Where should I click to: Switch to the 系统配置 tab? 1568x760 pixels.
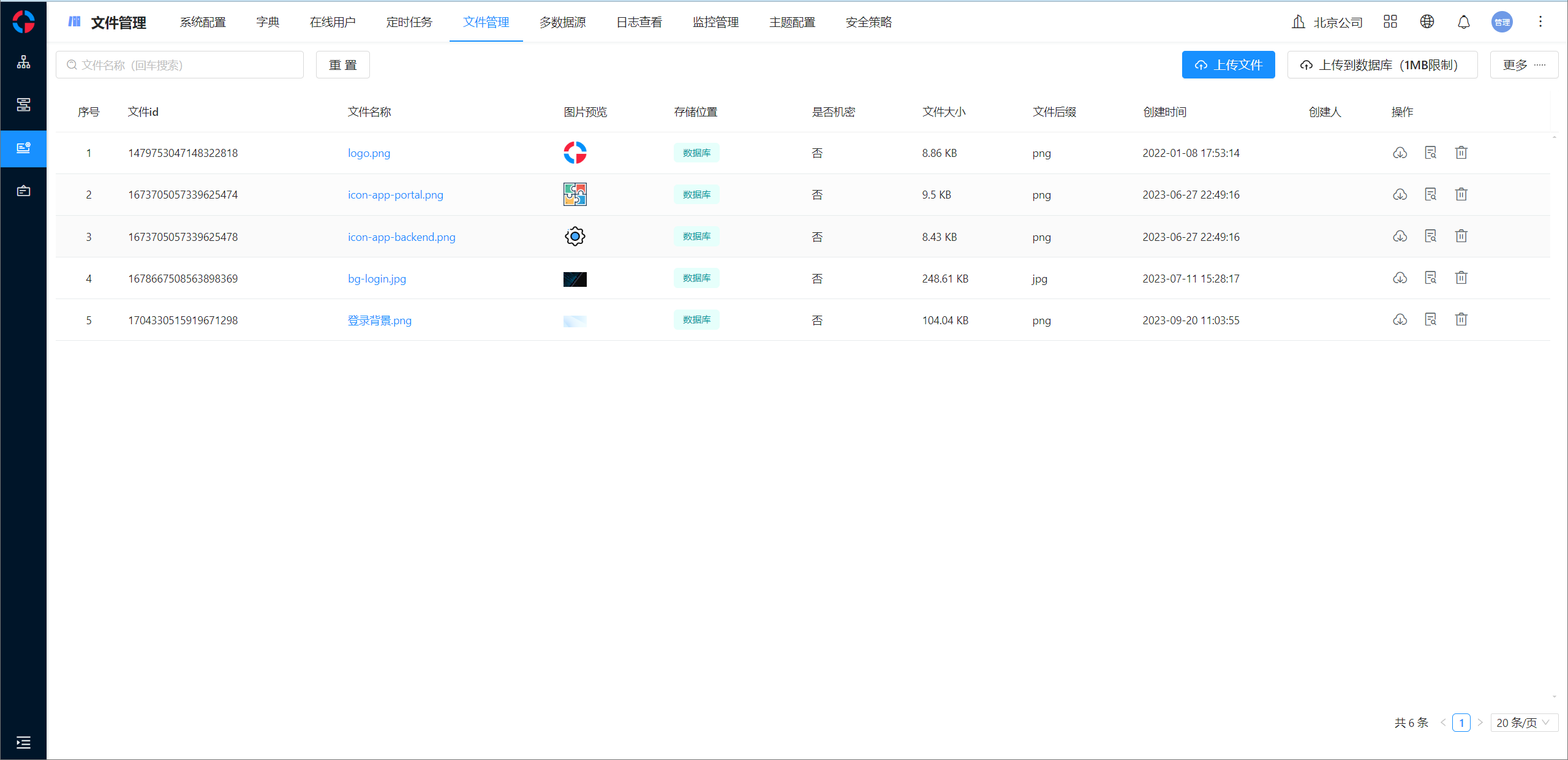point(203,22)
